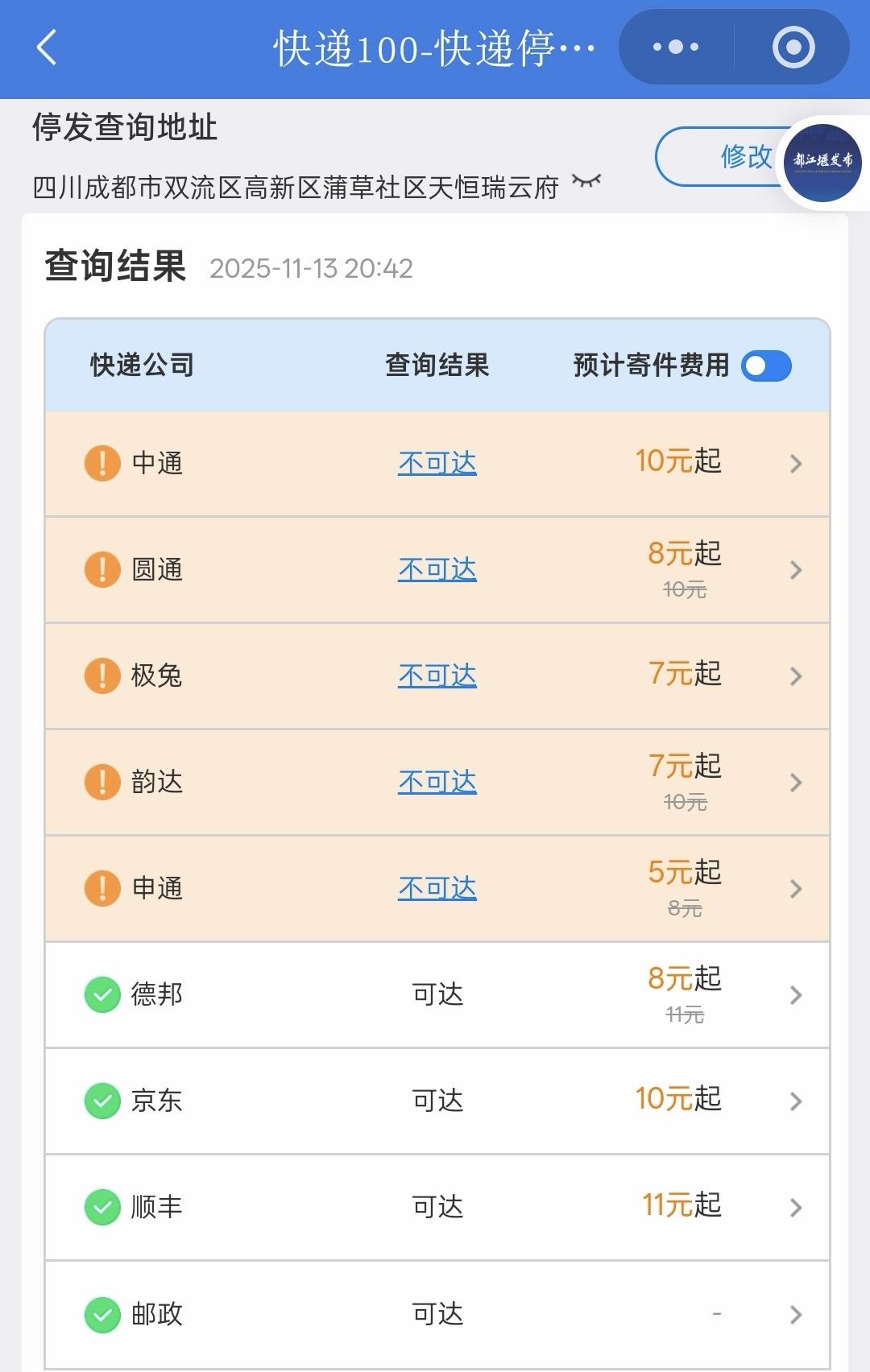Image resolution: width=870 pixels, height=1372 pixels.
Task: Tap the green check icon beside 顺丰
Action: (x=102, y=1207)
